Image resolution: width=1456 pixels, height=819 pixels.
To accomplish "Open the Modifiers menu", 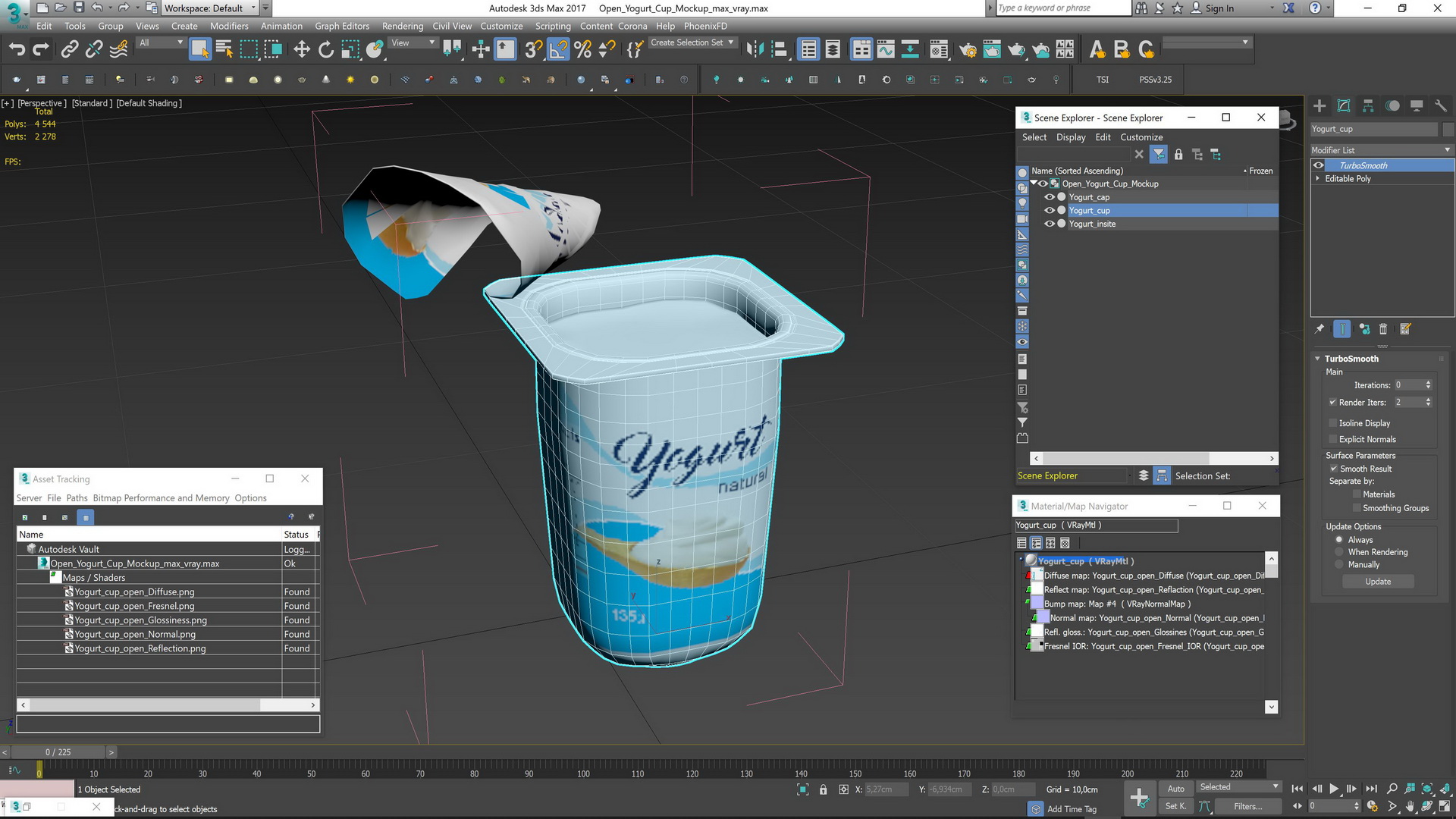I will (229, 26).
